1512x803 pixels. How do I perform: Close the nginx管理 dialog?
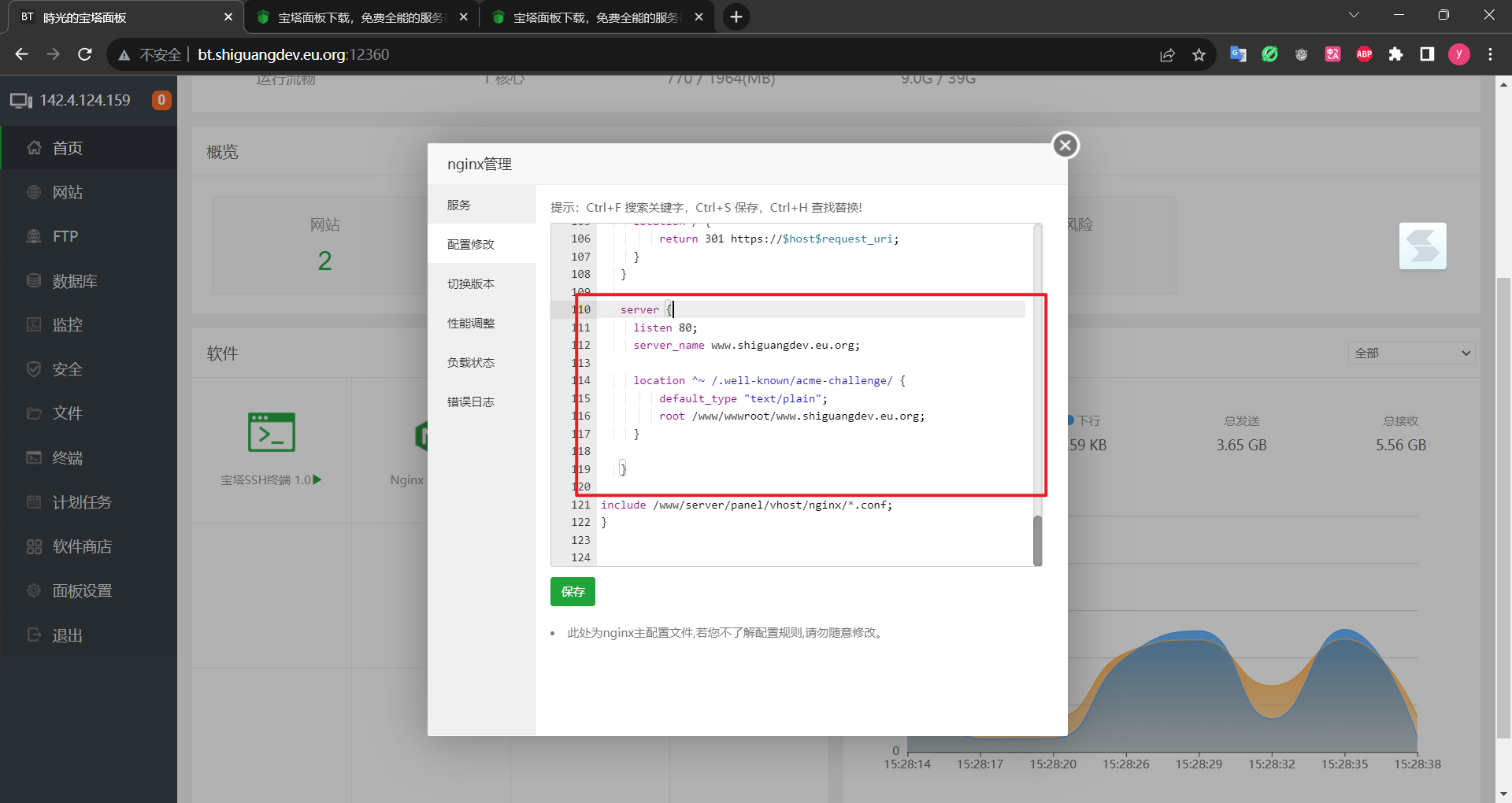pyautogui.click(x=1065, y=145)
